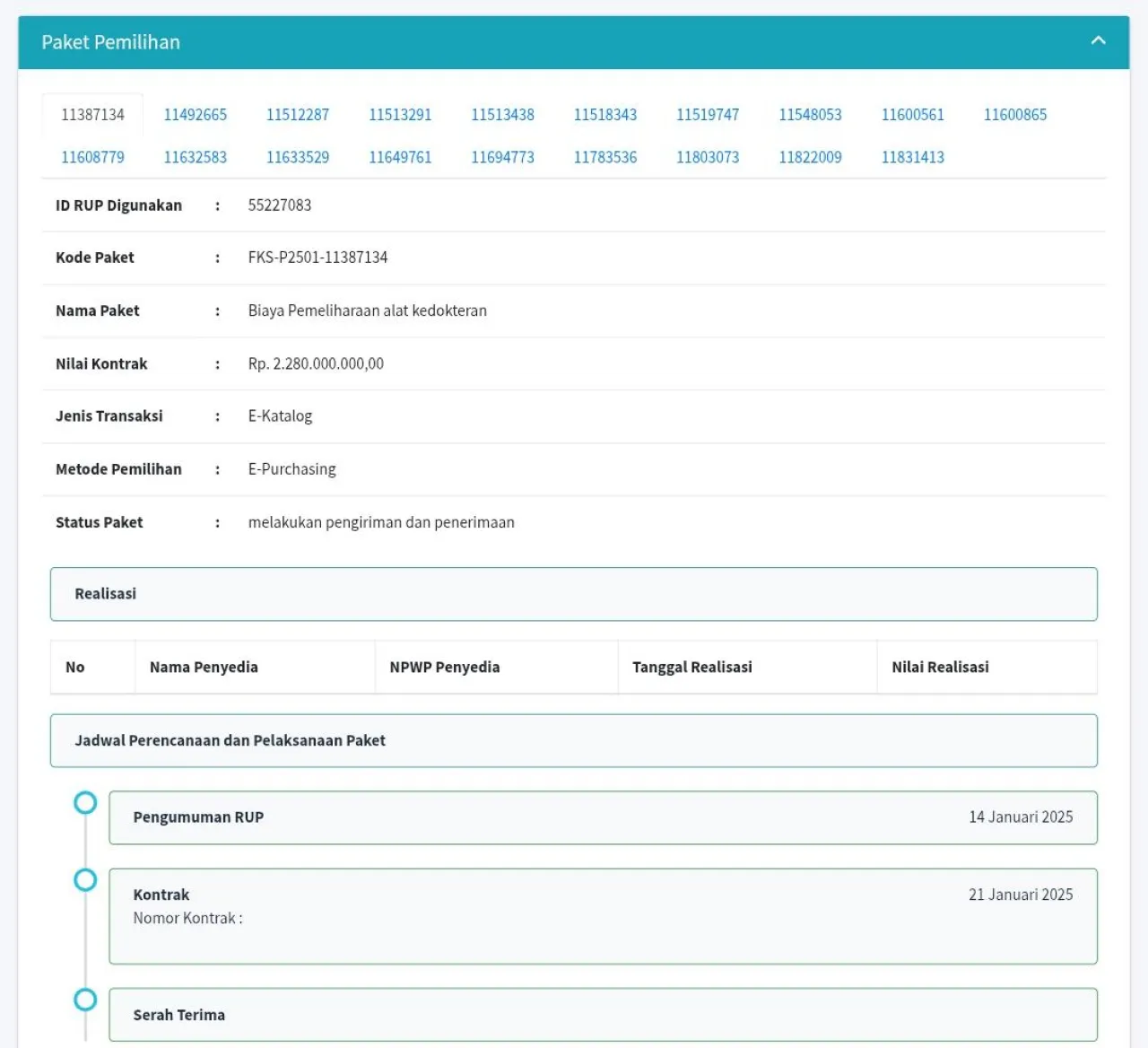Click the Paket Pemilihan header title
The width and height of the screenshot is (1148, 1048).
[x=111, y=42]
